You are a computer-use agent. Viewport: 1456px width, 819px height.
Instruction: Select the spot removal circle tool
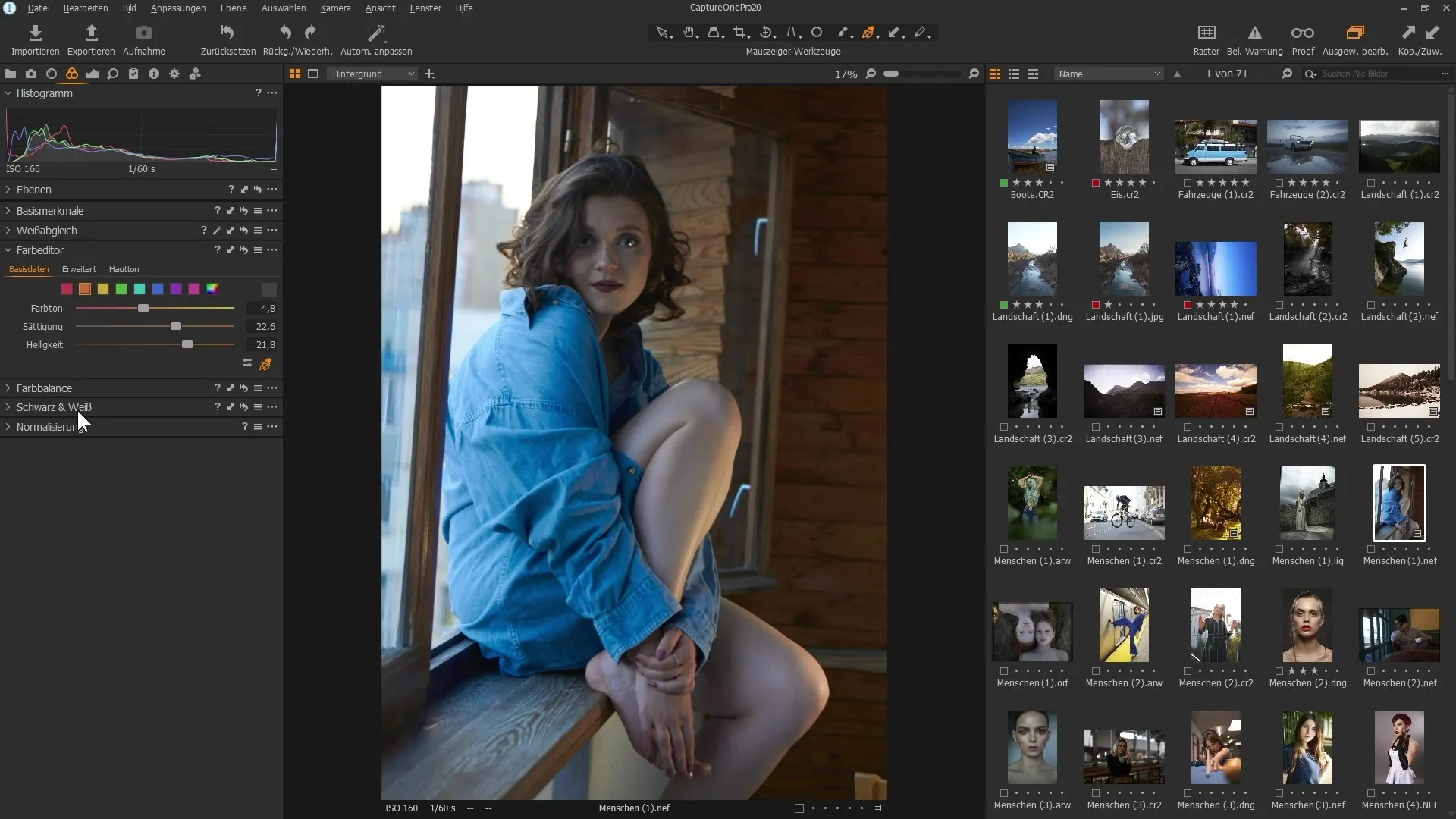[817, 33]
